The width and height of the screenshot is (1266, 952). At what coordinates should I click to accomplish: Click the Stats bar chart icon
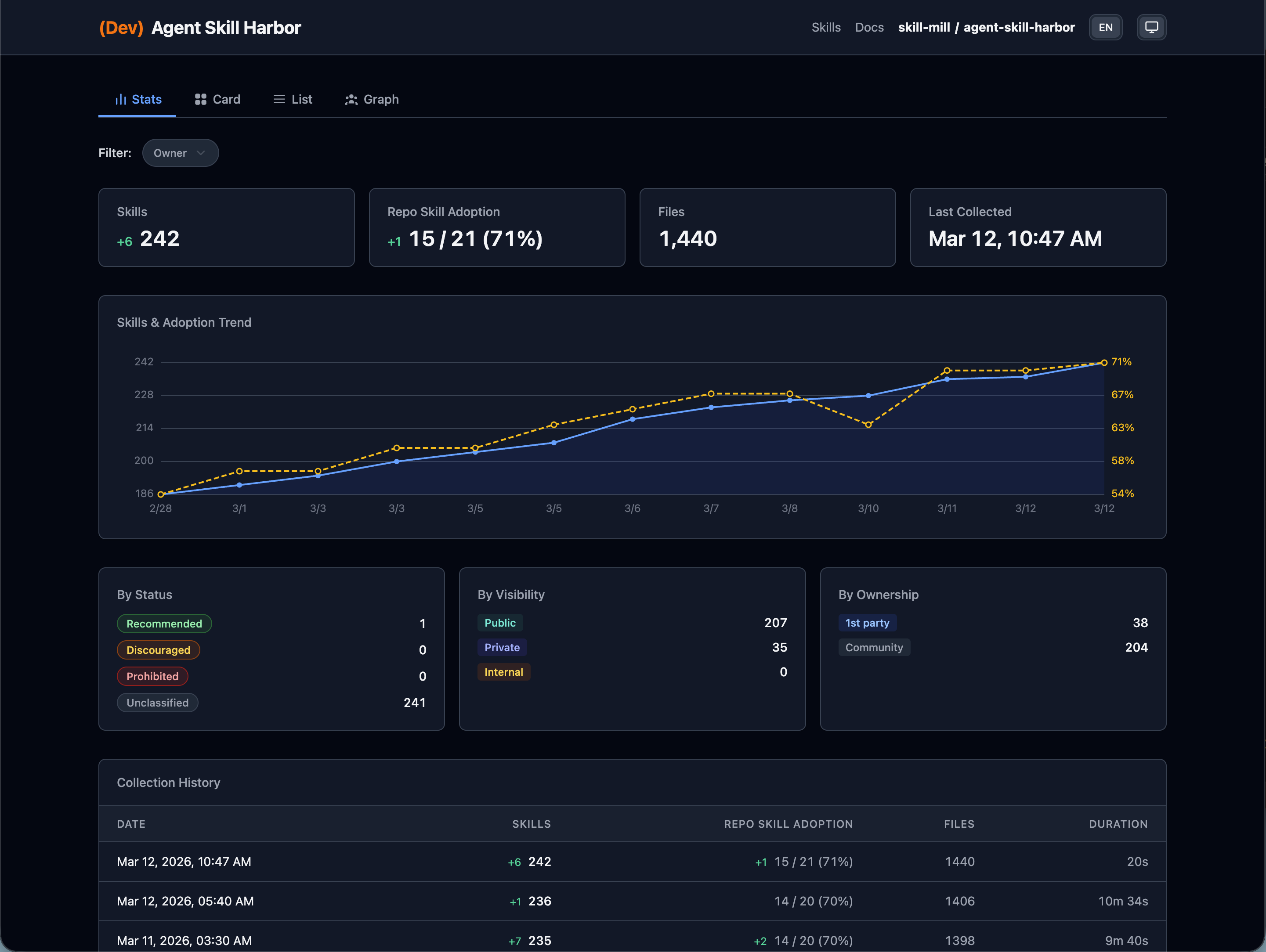120,100
